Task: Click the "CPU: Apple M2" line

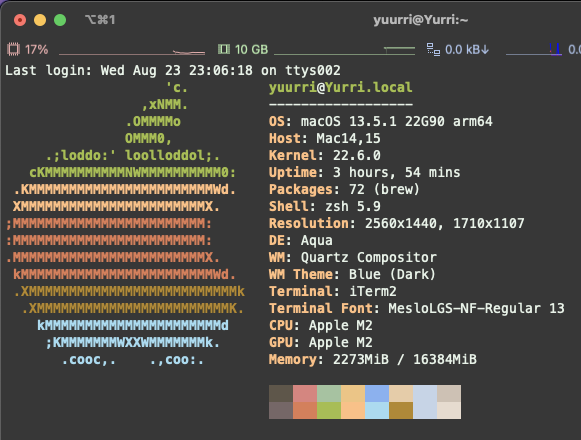Action: pyautogui.click(x=321, y=325)
